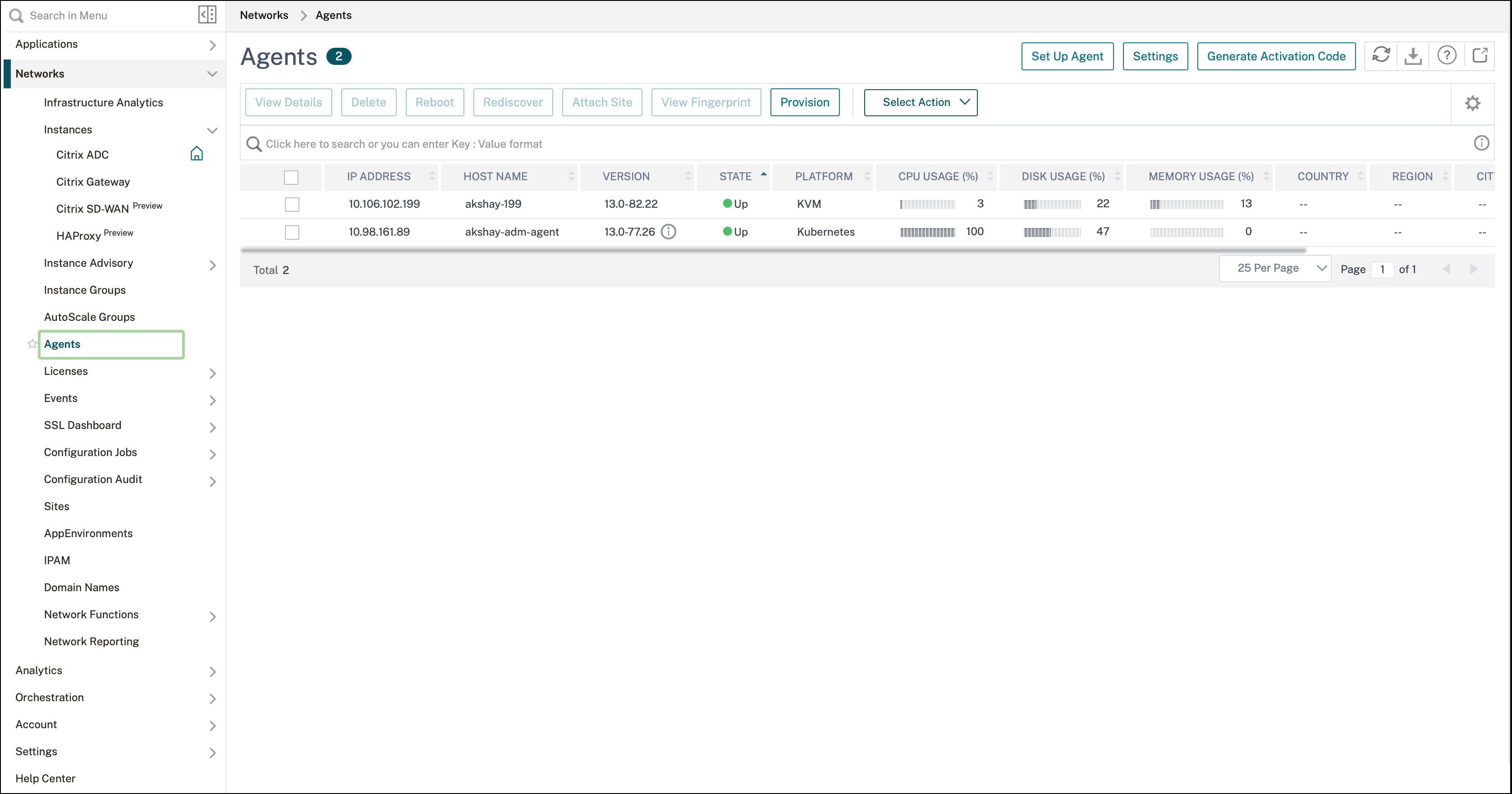Collapse the Instances subtree
Image resolution: width=1512 pixels, height=794 pixels.
point(212,130)
